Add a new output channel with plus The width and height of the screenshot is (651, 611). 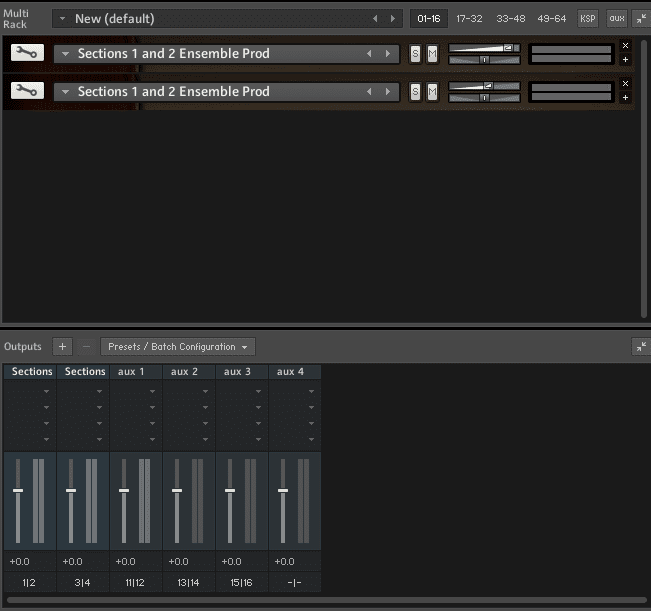pyautogui.click(x=62, y=347)
